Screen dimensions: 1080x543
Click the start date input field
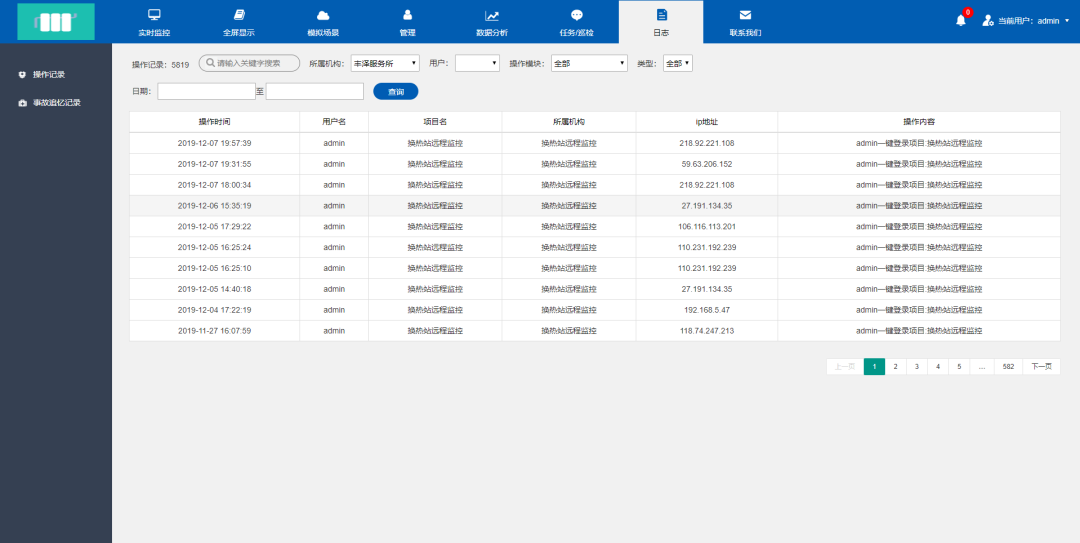[x=206, y=92]
